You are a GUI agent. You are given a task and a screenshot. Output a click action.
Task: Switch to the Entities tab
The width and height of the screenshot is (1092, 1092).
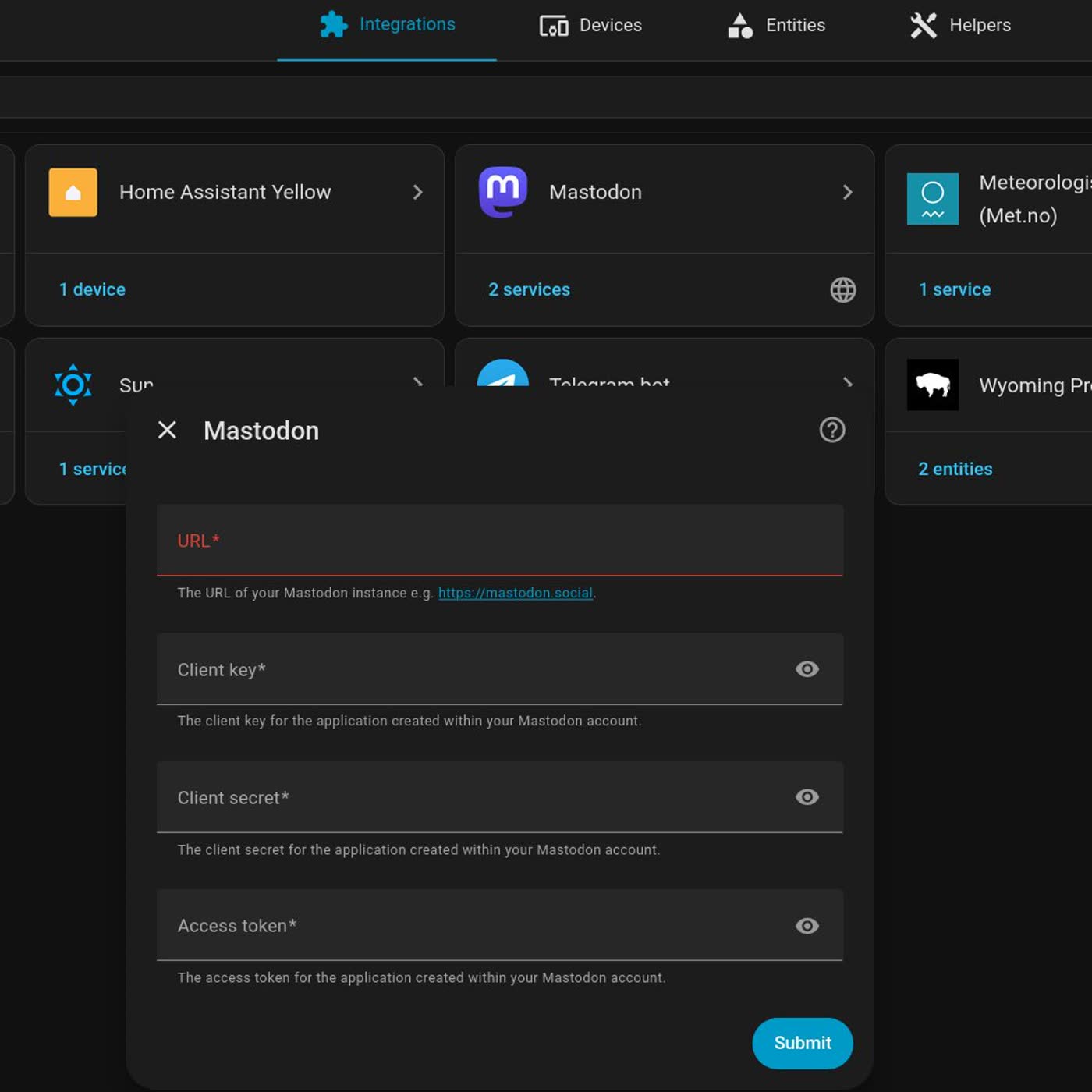click(776, 25)
